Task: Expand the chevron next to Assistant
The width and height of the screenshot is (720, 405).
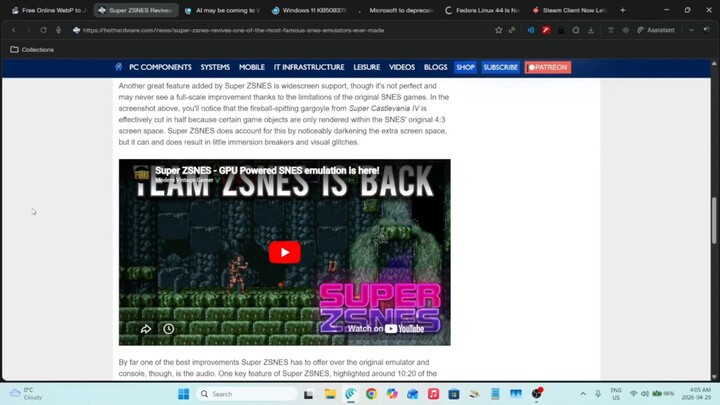Action: tap(691, 30)
